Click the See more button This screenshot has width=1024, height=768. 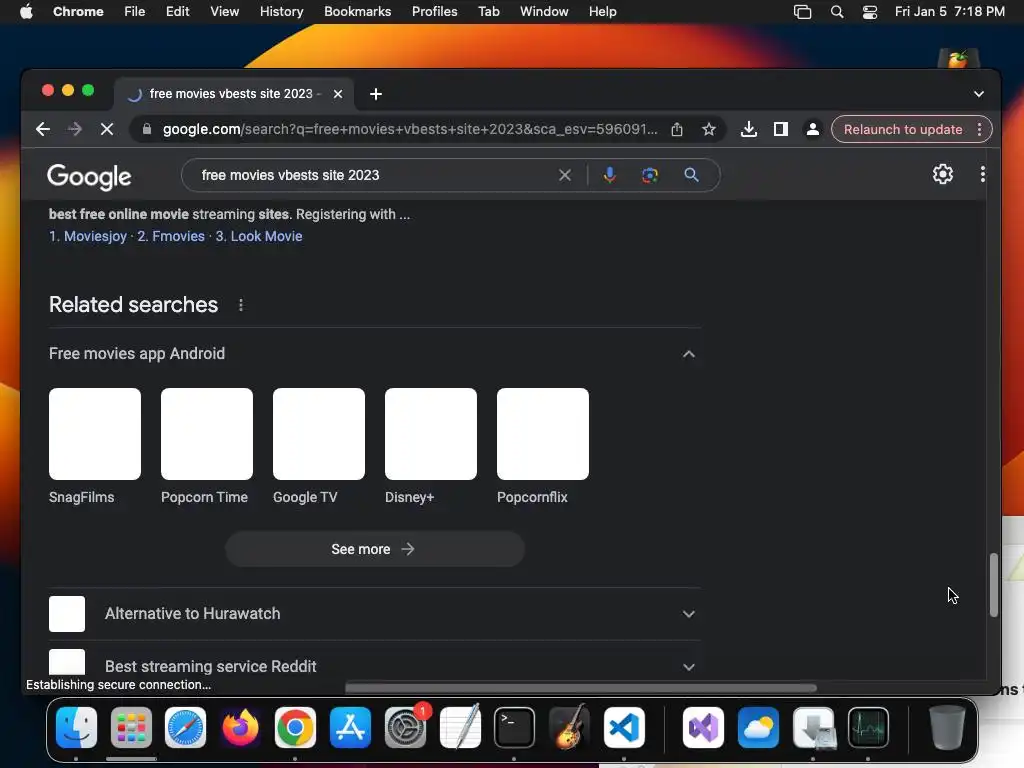coord(375,549)
